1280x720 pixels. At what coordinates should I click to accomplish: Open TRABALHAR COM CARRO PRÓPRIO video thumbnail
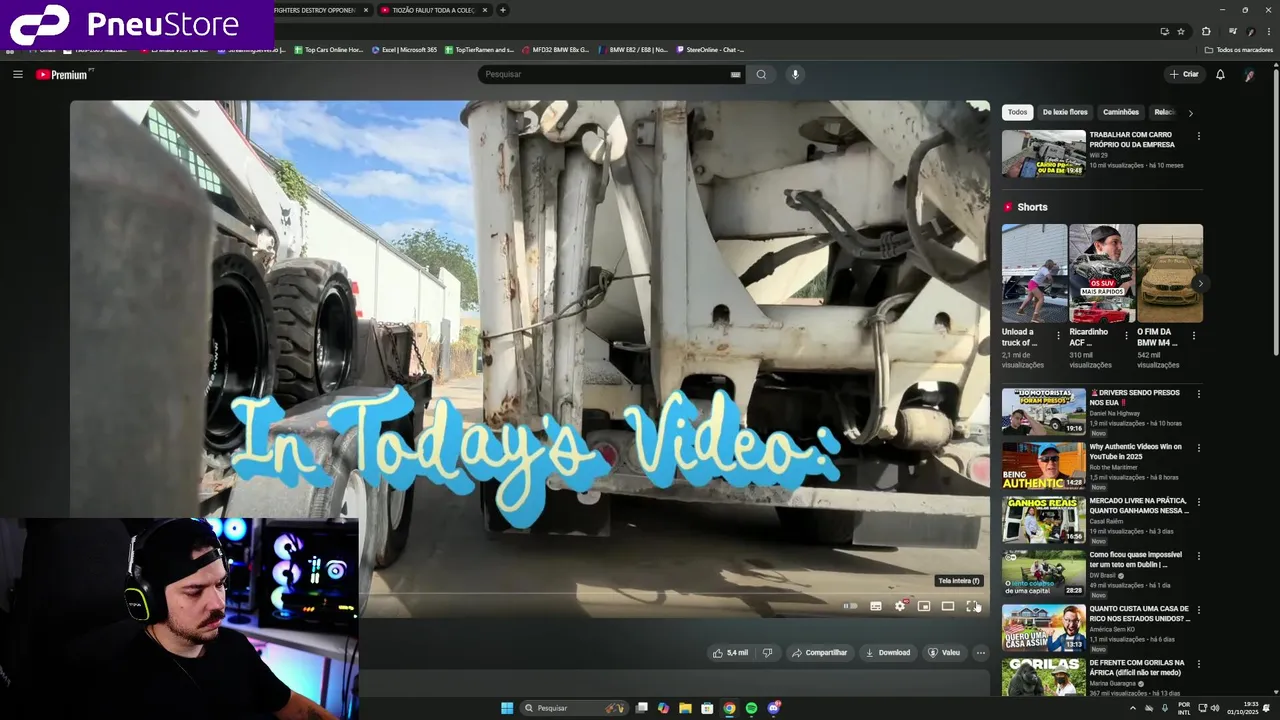[x=1044, y=153]
